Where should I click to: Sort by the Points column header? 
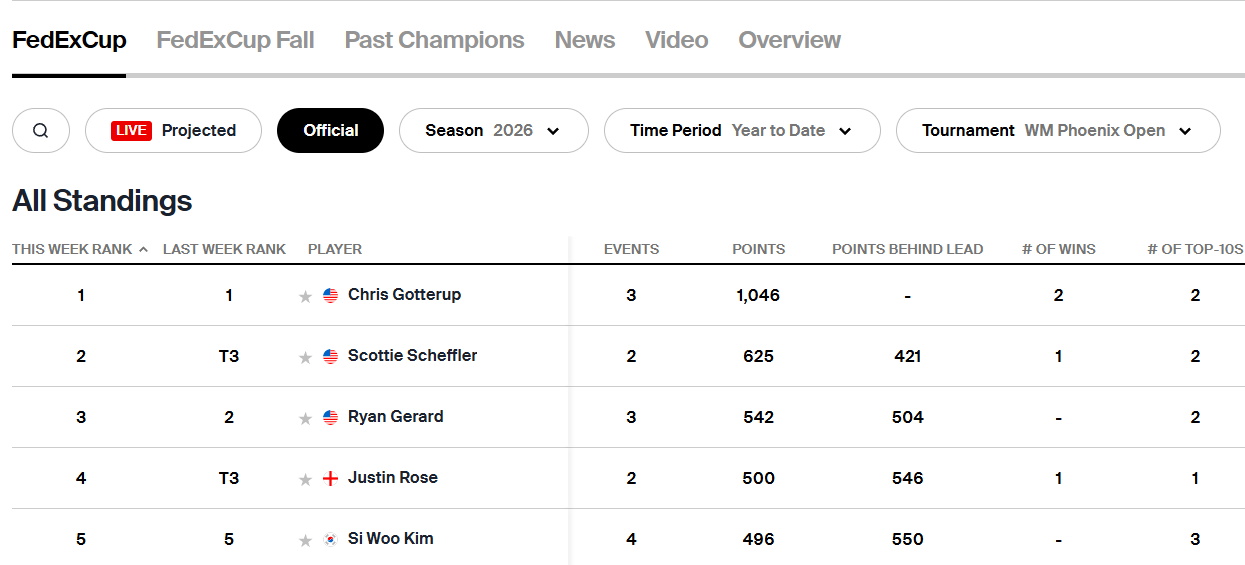[x=758, y=249]
